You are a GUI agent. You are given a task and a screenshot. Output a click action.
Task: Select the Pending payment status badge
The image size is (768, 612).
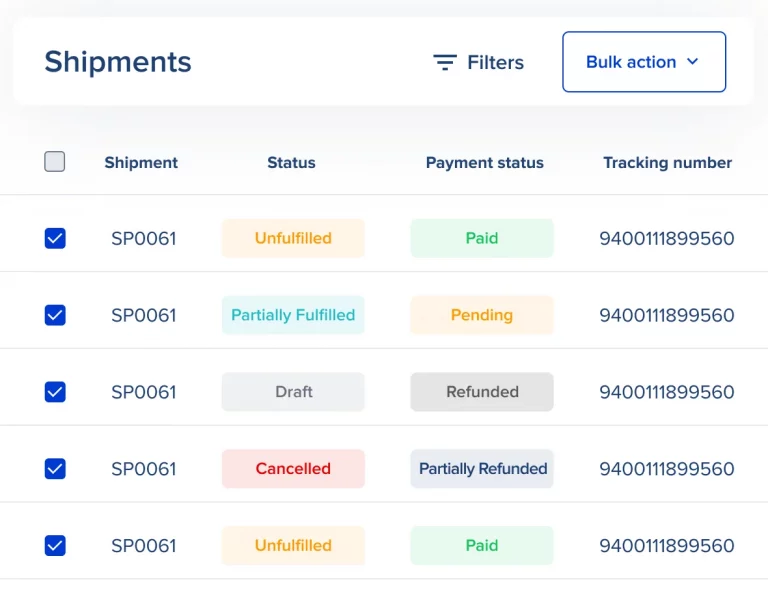pos(481,315)
